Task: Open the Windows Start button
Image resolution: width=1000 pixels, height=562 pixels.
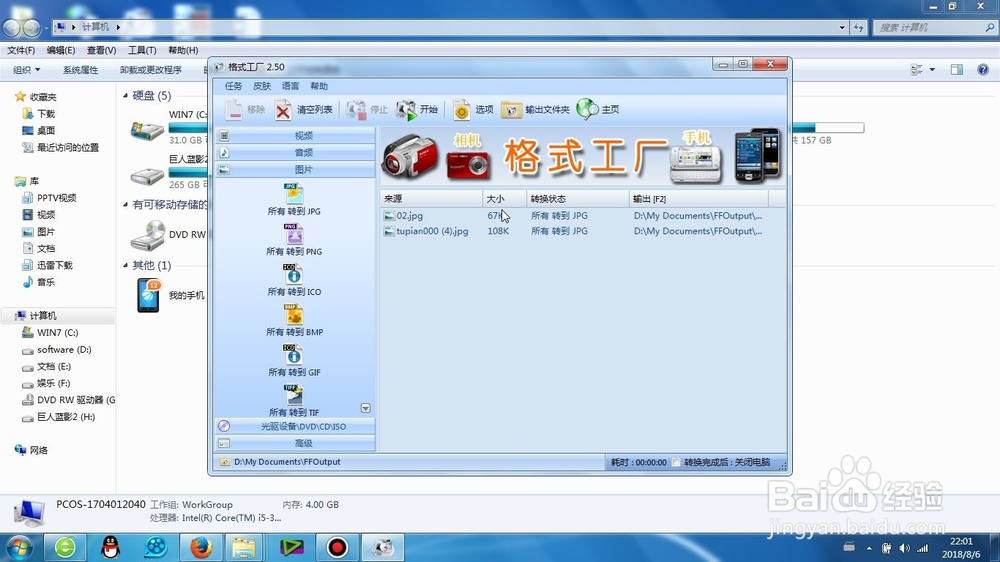Action: click(x=18, y=548)
